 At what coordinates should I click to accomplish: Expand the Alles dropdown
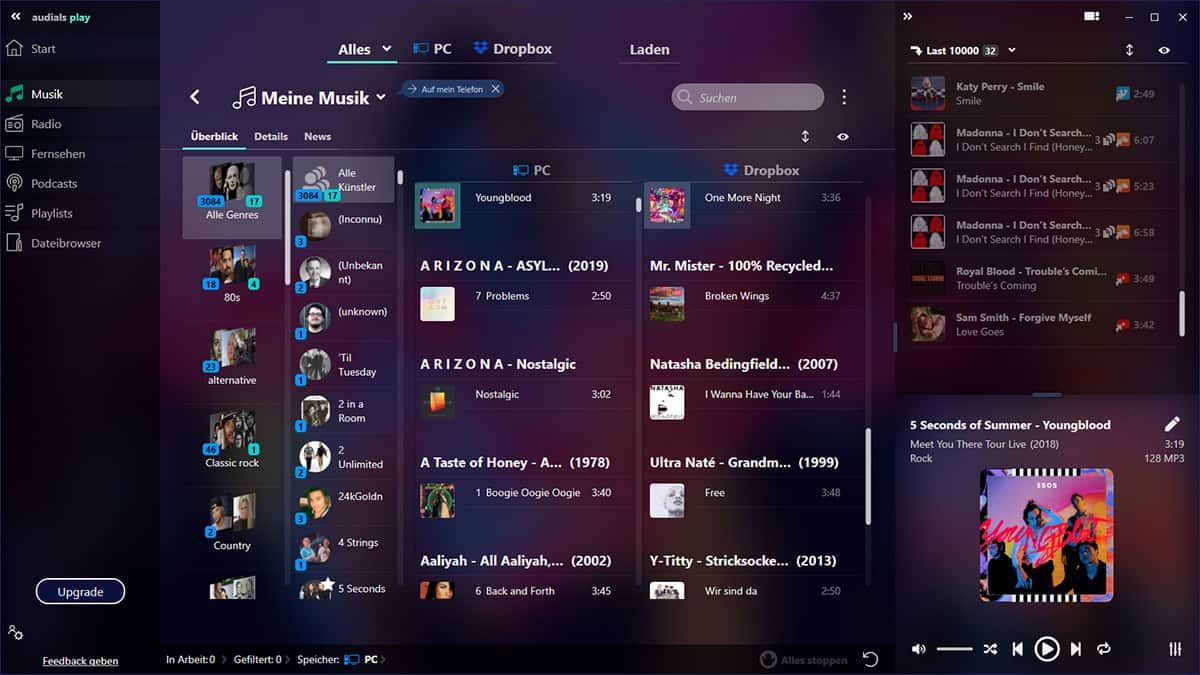click(388, 49)
